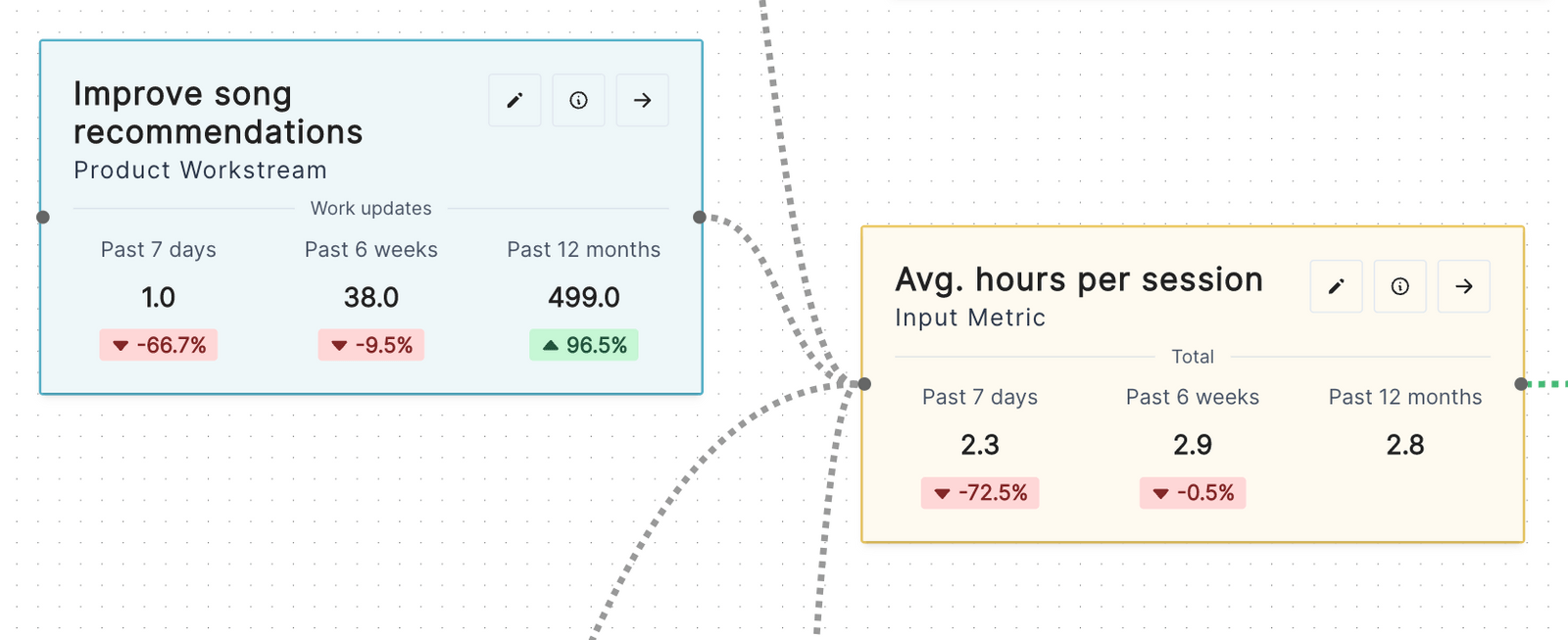Click the Improve song recommendations card title
Screen dimensions: 1568x640
tap(218, 112)
